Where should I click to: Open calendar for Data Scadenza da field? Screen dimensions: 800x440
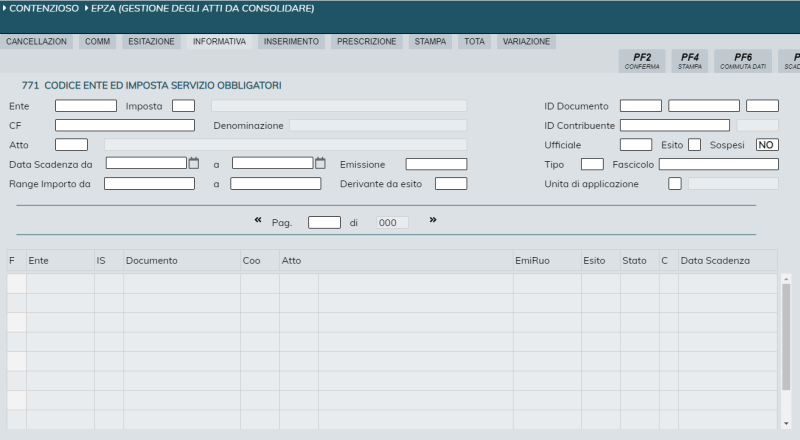[194, 163]
